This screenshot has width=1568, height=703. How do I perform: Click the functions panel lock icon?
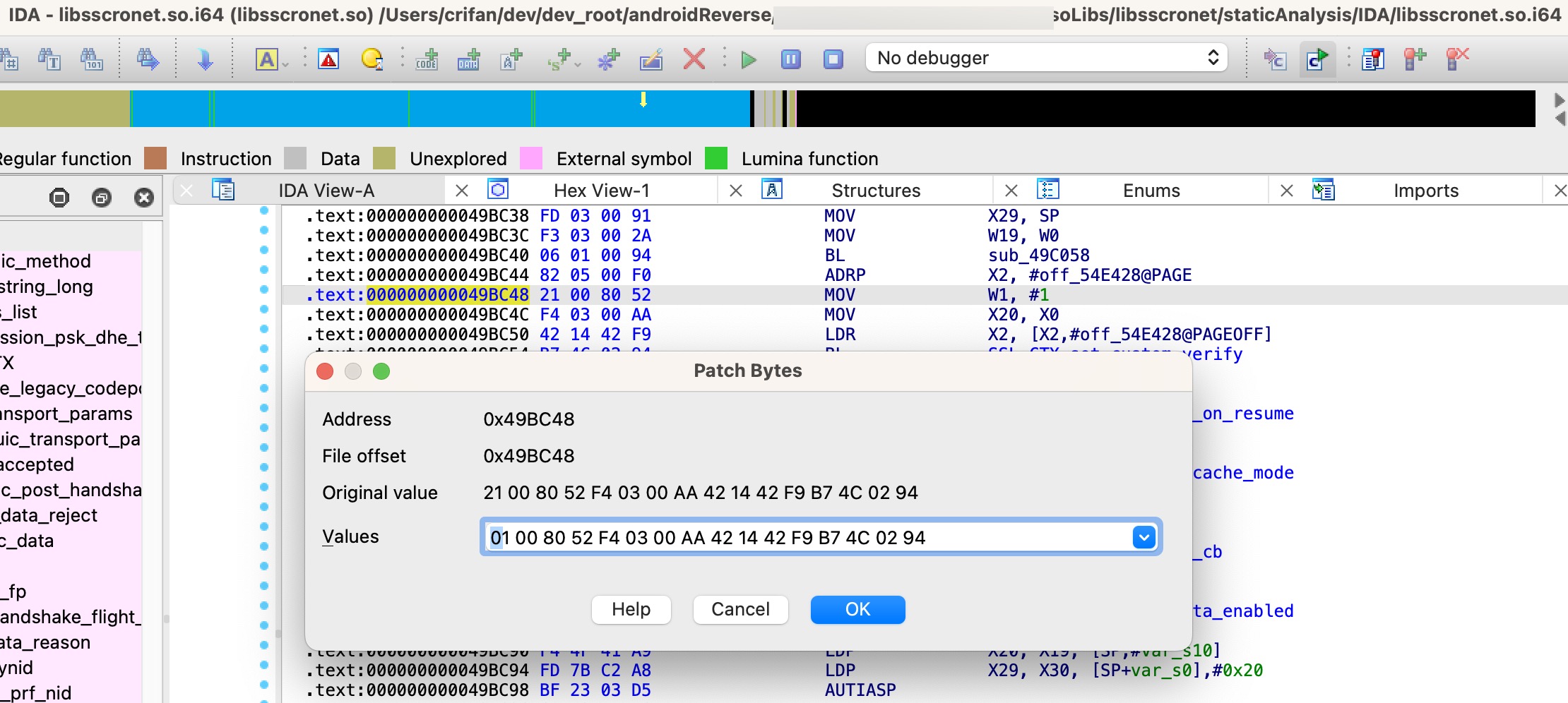[59, 198]
